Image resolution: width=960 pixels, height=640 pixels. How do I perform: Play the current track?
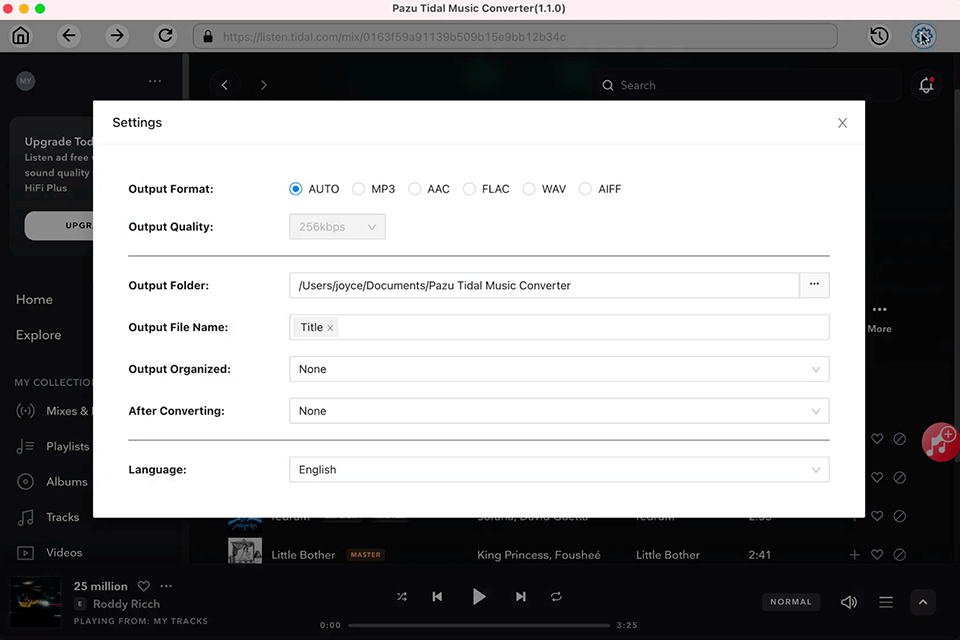(x=479, y=597)
